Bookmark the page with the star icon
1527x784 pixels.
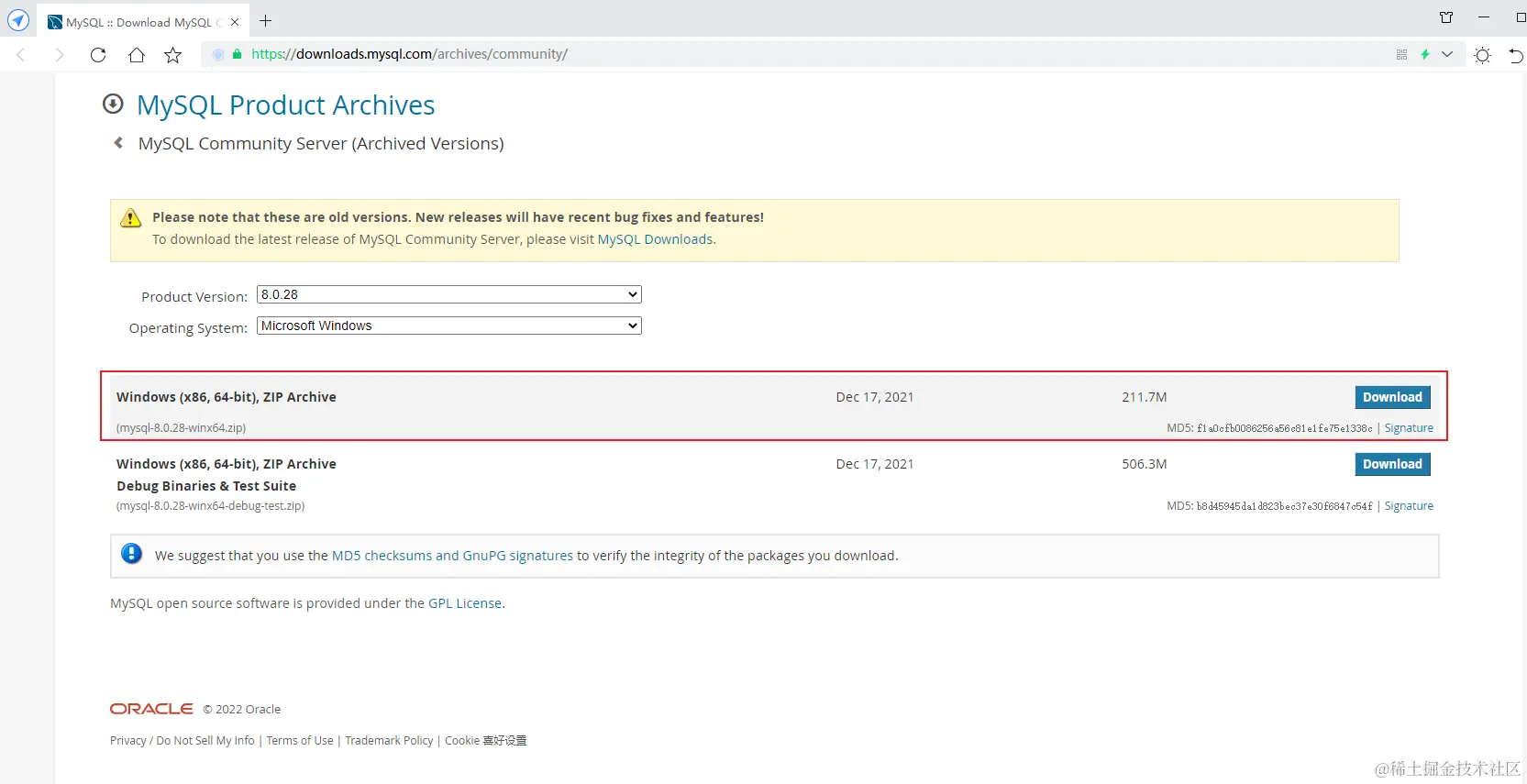coord(172,55)
